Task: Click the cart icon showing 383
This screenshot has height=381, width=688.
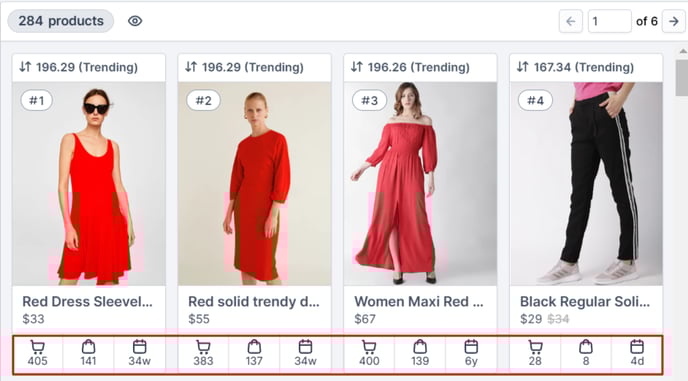Action: [x=203, y=347]
